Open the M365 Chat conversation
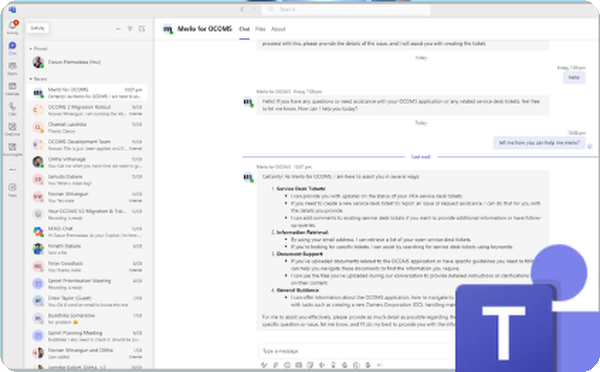The height and width of the screenshot is (372, 600). pos(87,232)
